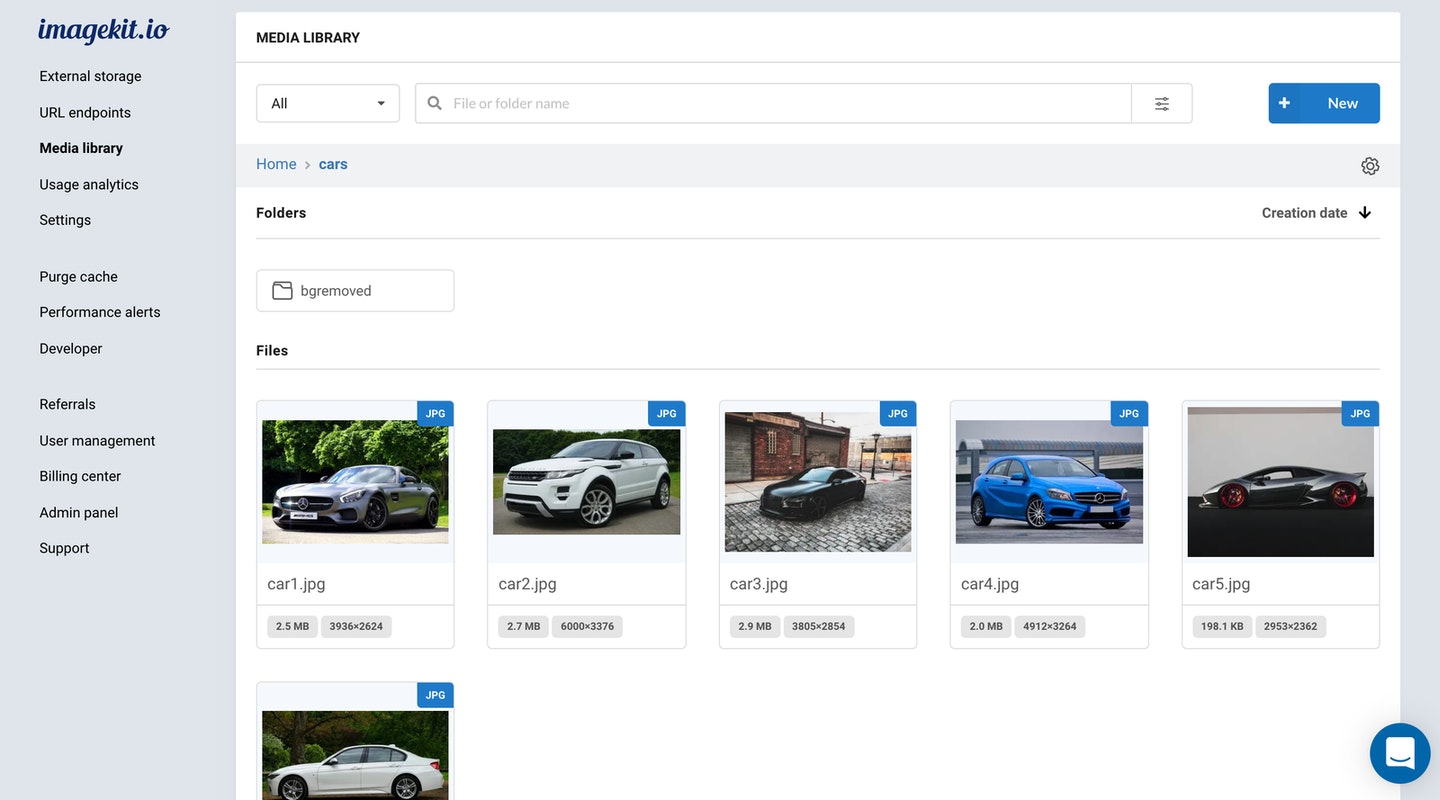Click the 3936×2624 dimensions tag

(356, 627)
